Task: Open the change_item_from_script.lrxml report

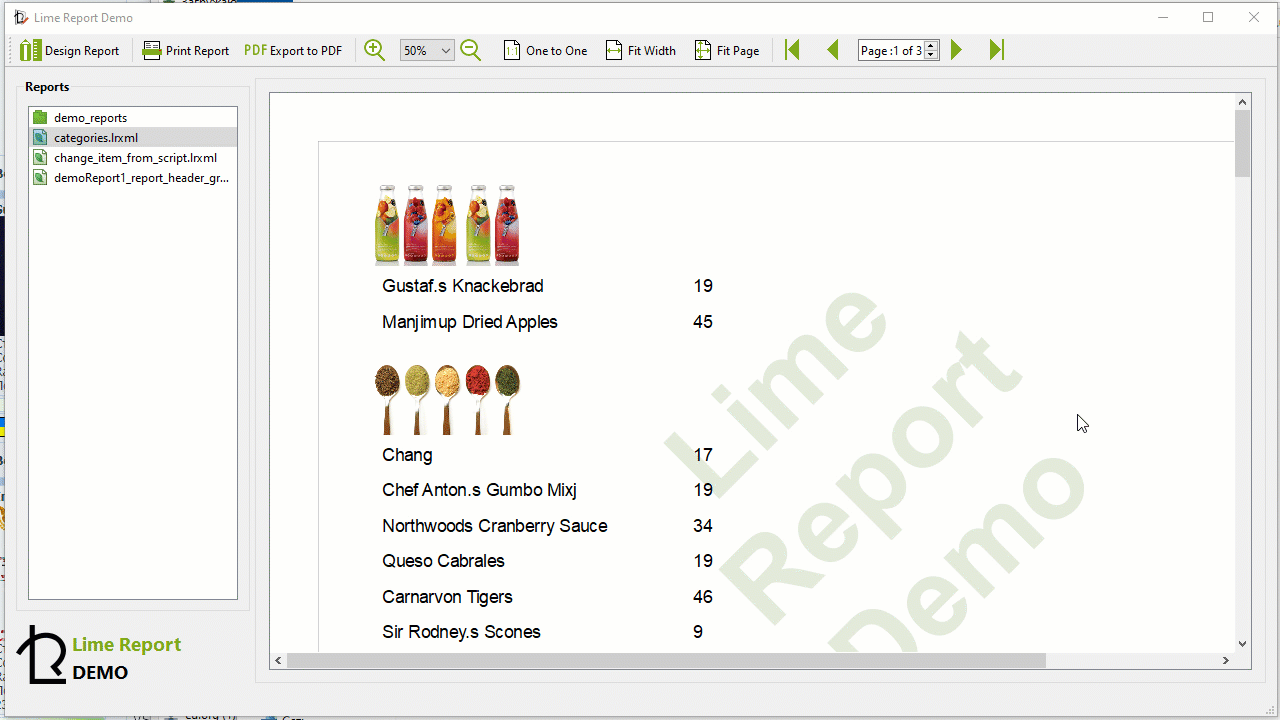Action: click(134, 157)
